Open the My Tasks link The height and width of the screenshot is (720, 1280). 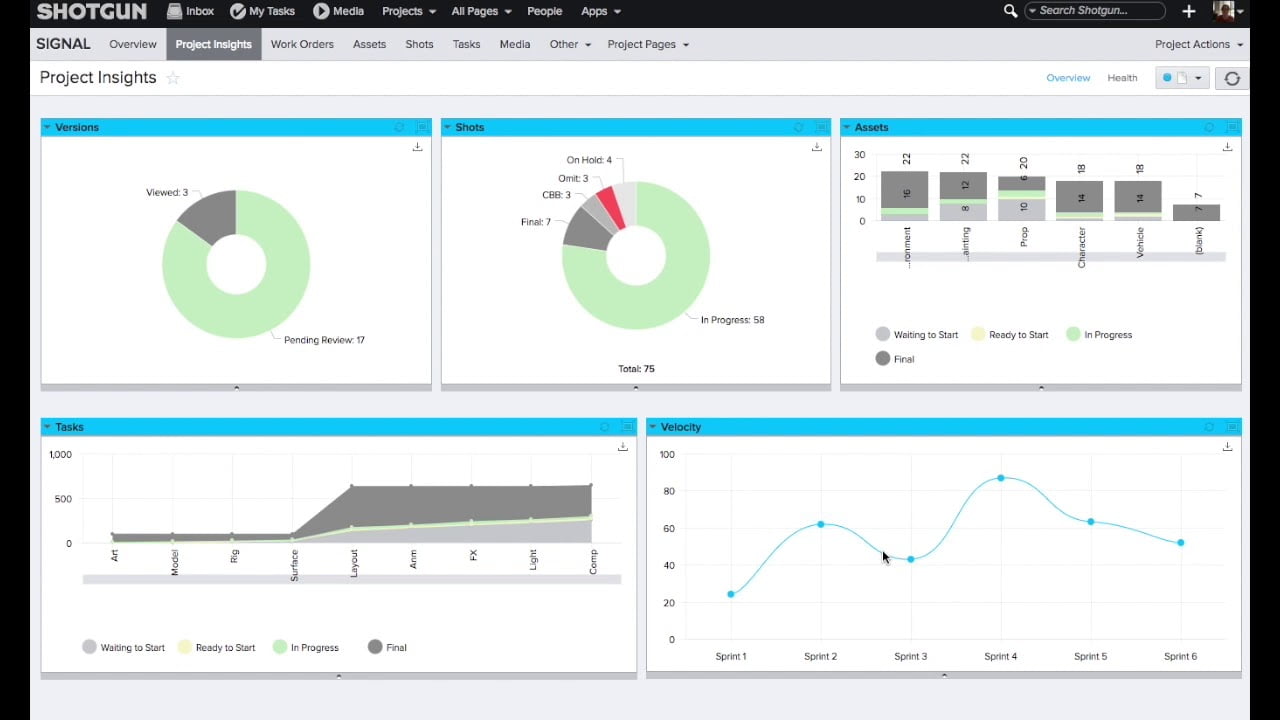tap(262, 11)
